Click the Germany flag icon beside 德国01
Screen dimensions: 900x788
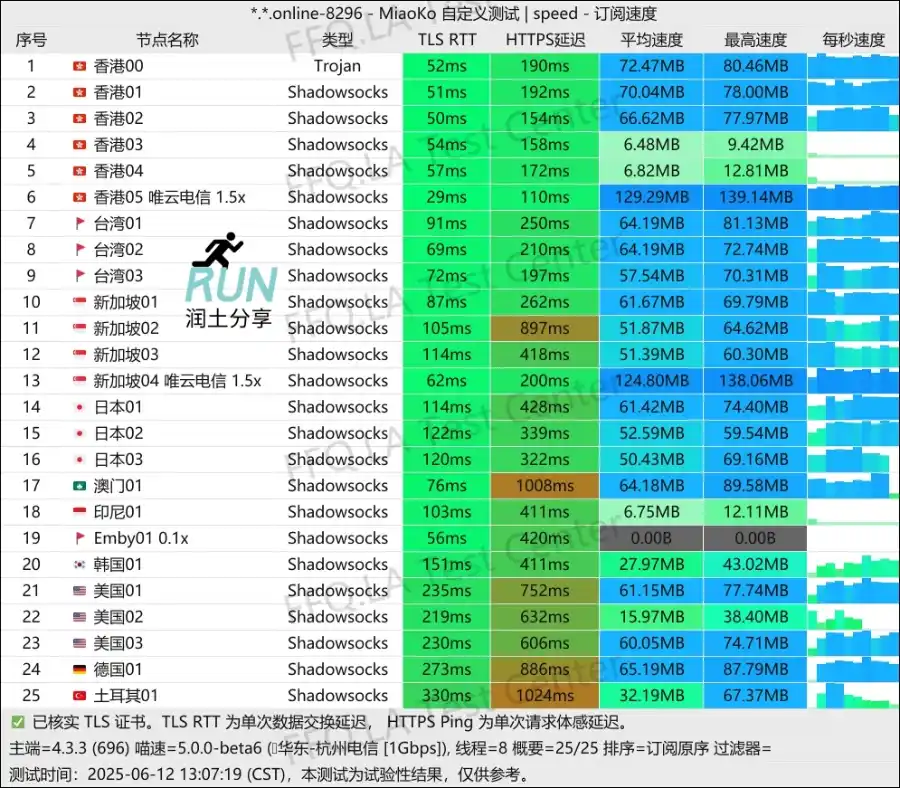pos(80,669)
